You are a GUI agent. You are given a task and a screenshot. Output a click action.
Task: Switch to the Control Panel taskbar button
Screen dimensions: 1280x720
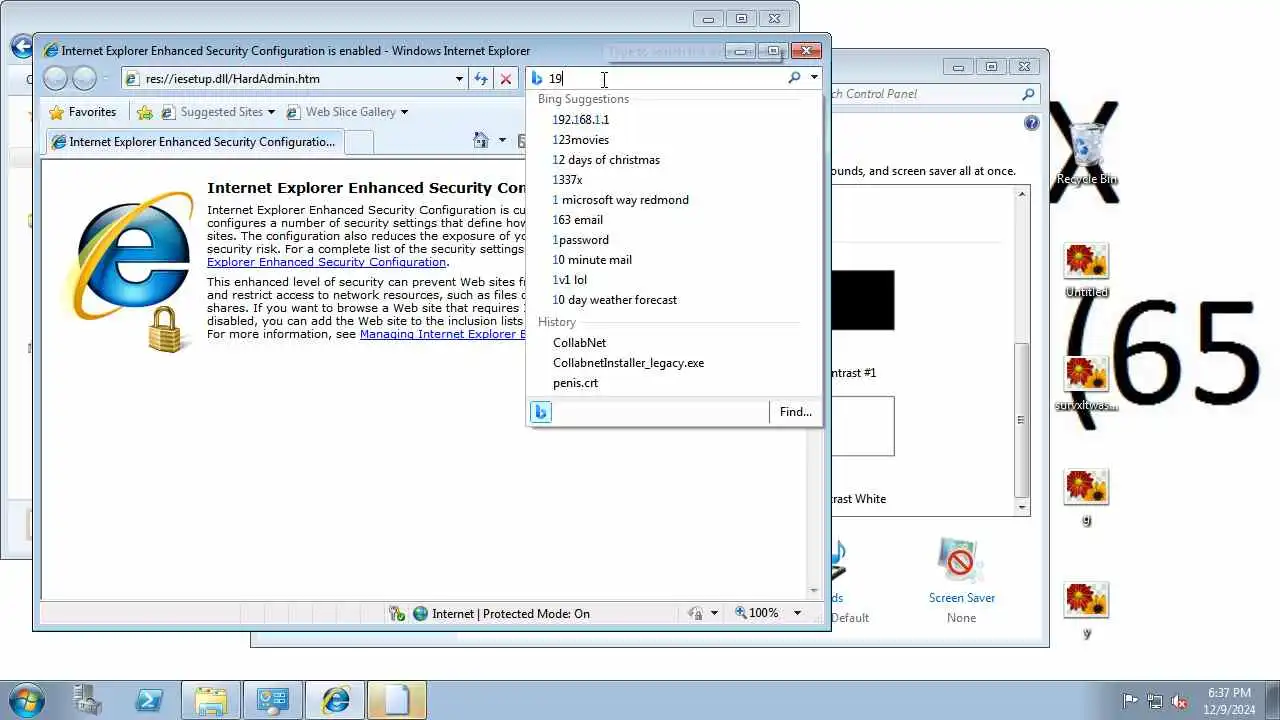272,700
